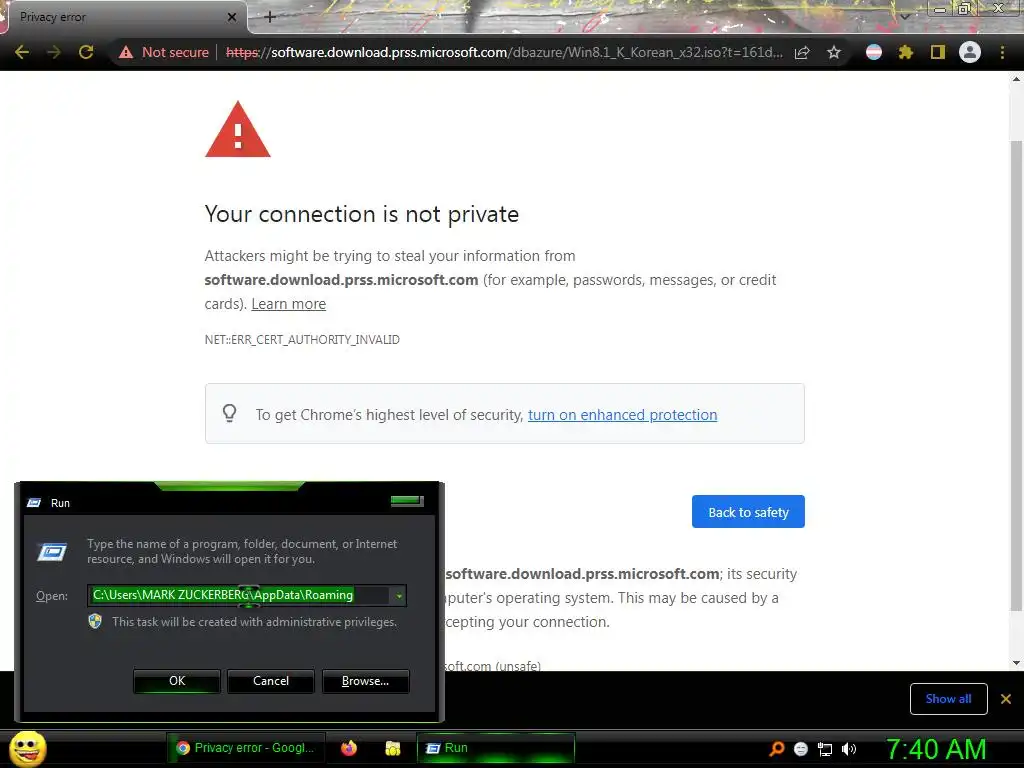Click Browse... in the Run dialog
Screen dimensions: 1024x768
point(366,681)
